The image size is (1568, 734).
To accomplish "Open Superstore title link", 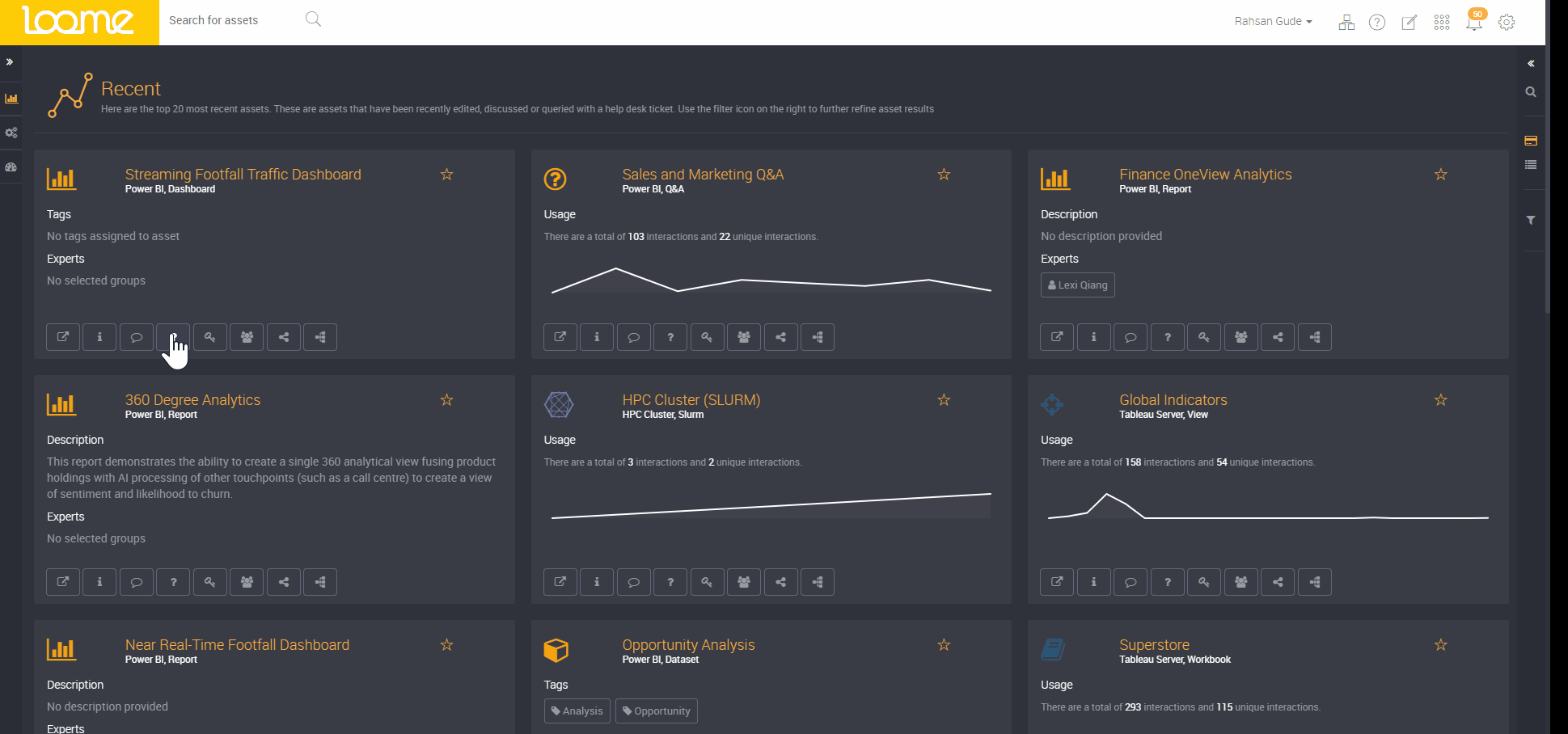I will click(1155, 645).
